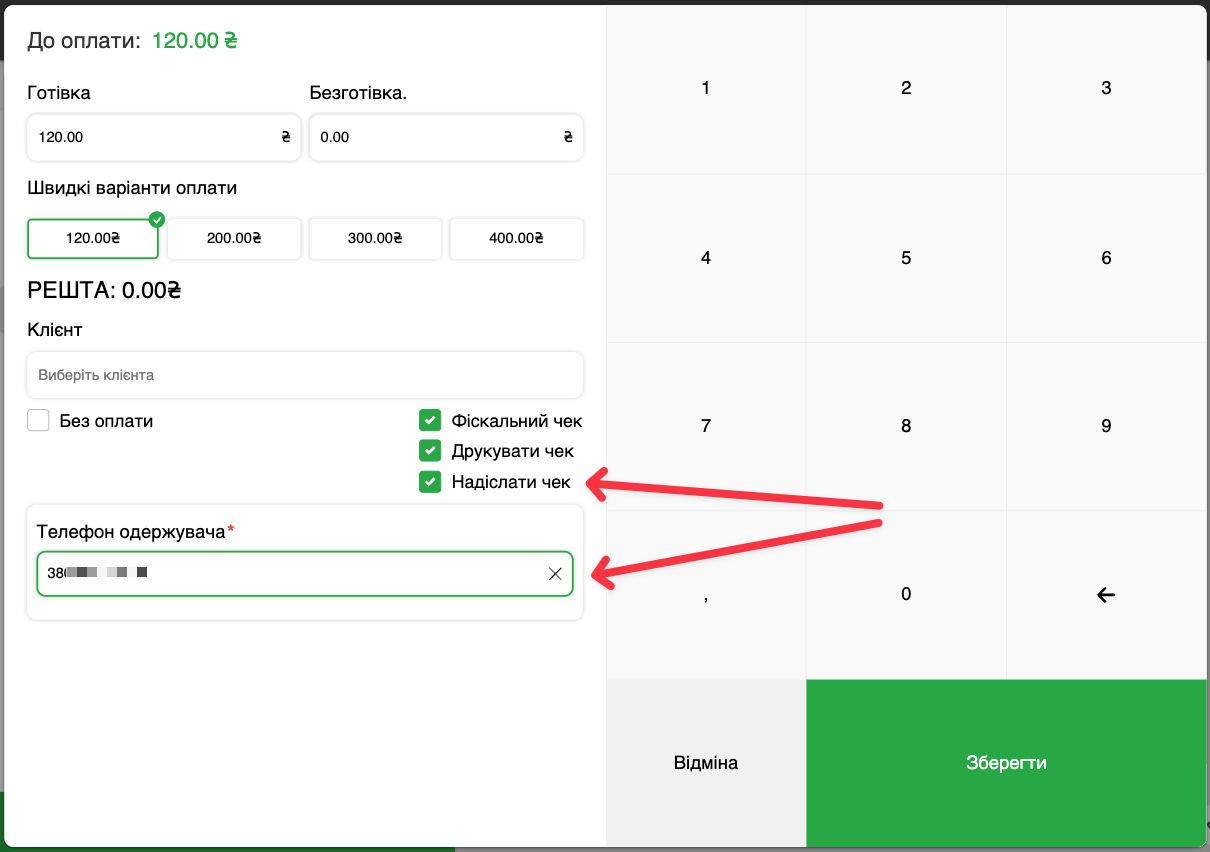Select the 120.00₴ quick payment option

[93, 239]
